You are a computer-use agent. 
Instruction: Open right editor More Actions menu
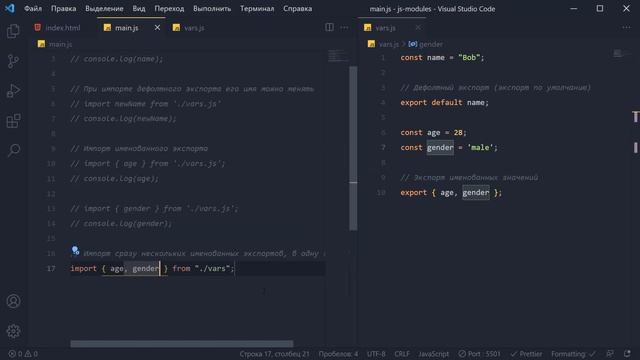point(627,27)
